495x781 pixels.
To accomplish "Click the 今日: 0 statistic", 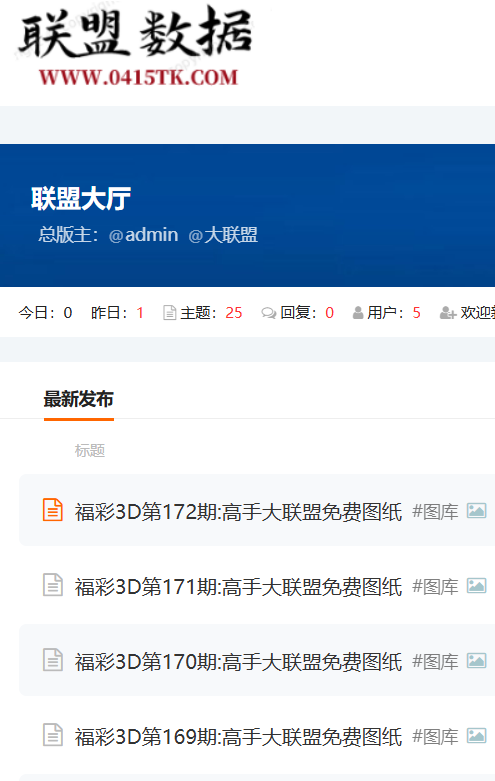I will [45, 313].
